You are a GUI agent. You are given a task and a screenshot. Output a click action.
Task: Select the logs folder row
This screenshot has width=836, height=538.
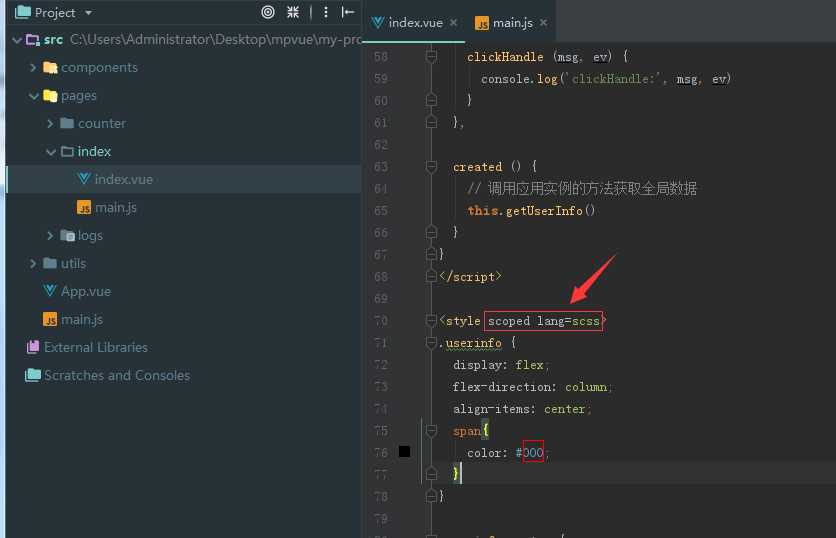(184, 236)
